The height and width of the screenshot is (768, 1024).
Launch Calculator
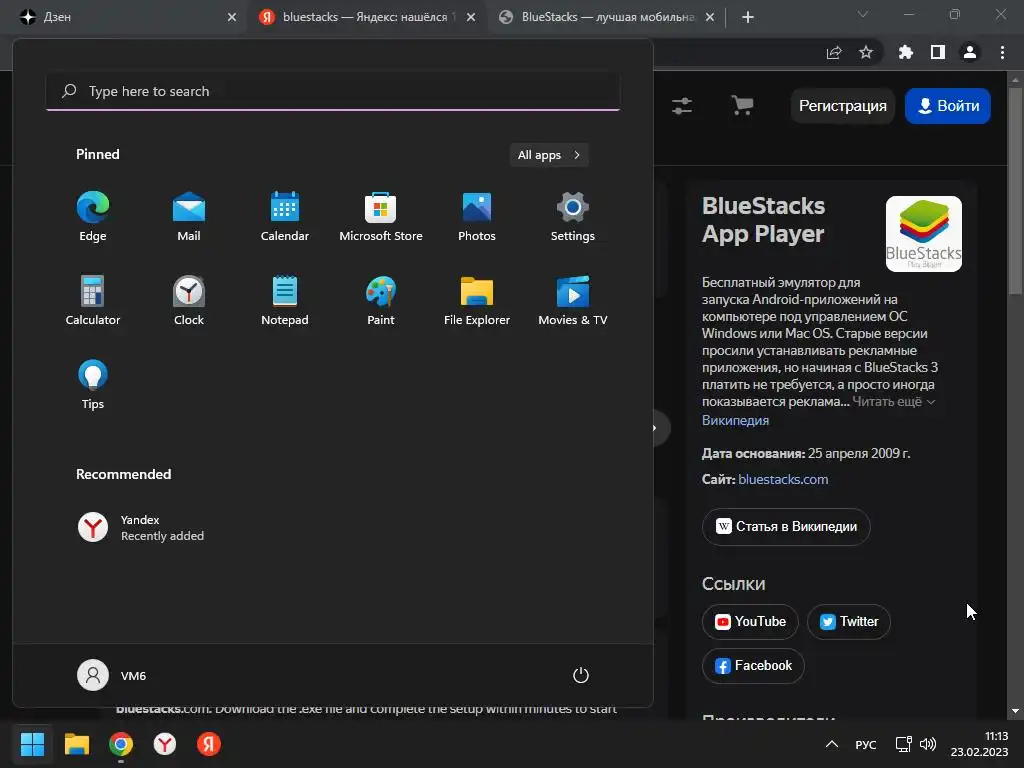(93, 300)
